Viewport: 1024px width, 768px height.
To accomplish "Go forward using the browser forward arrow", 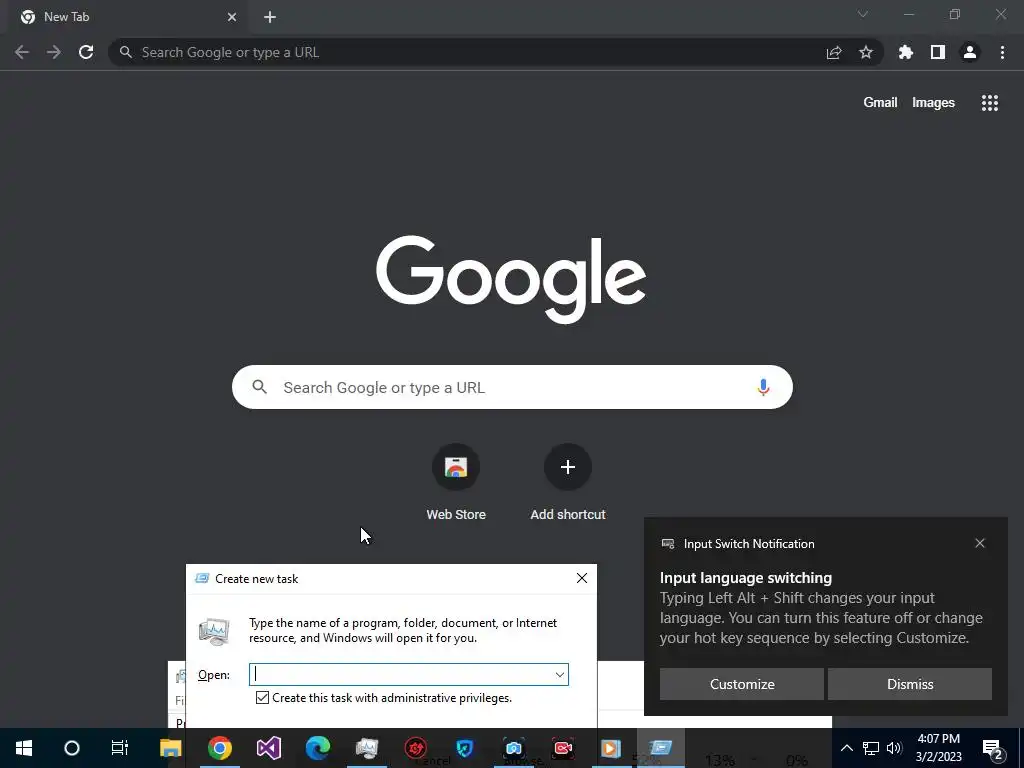I will tap(54, 52).
